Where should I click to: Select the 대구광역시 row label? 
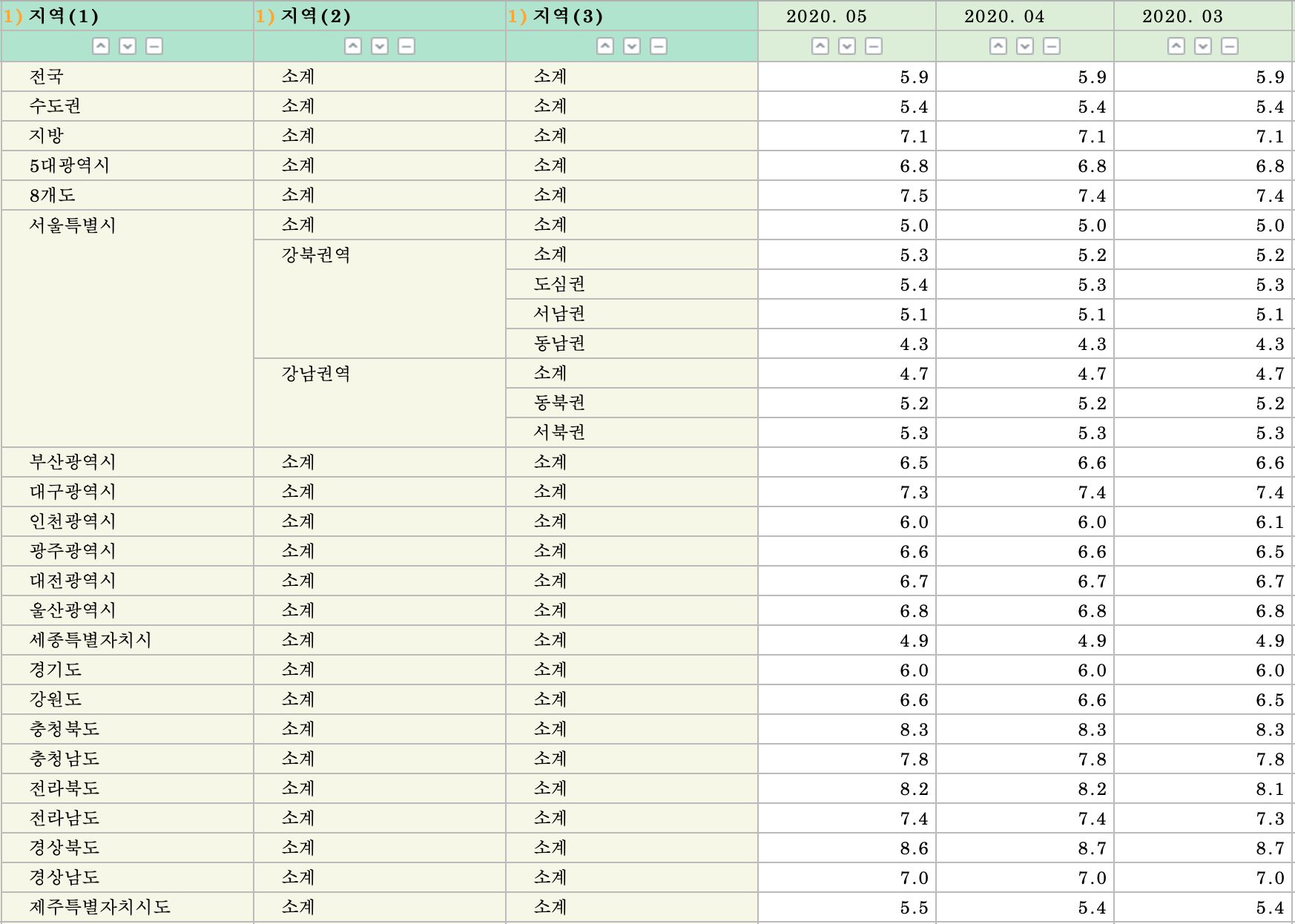(x=73, y=492)
